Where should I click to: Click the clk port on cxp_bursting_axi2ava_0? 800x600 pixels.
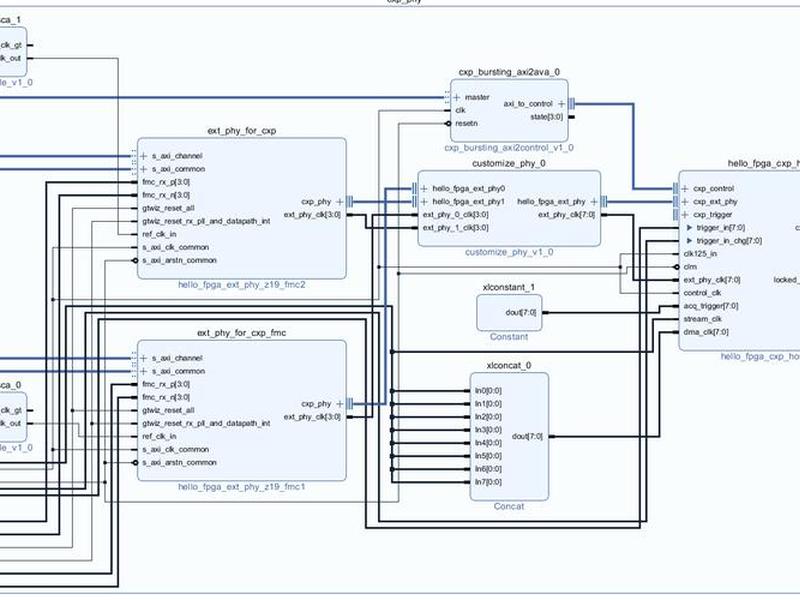pyautogui.click(x=460, y=110)
